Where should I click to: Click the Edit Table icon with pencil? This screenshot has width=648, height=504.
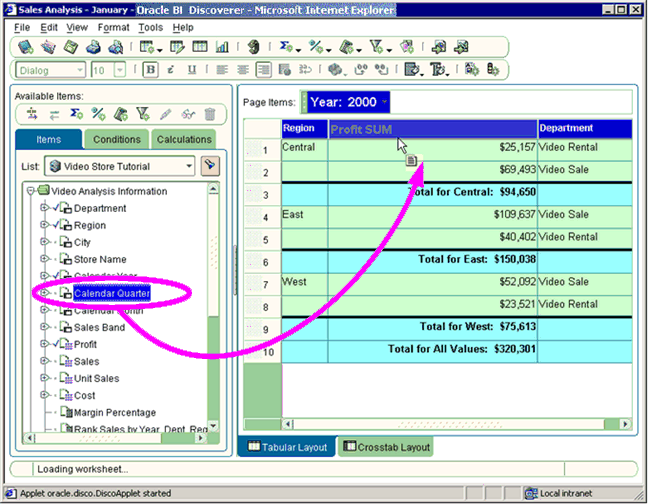tap(177, 47)
